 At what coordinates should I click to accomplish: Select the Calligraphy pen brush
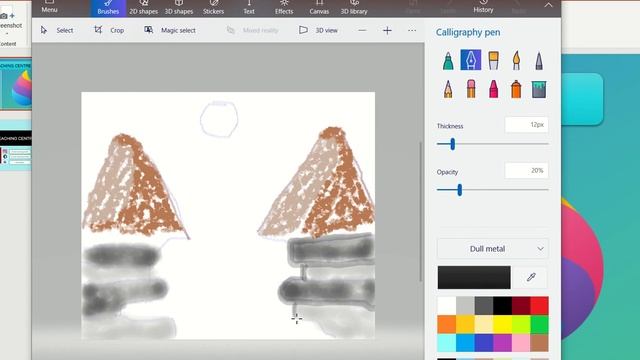click(471, 60)
